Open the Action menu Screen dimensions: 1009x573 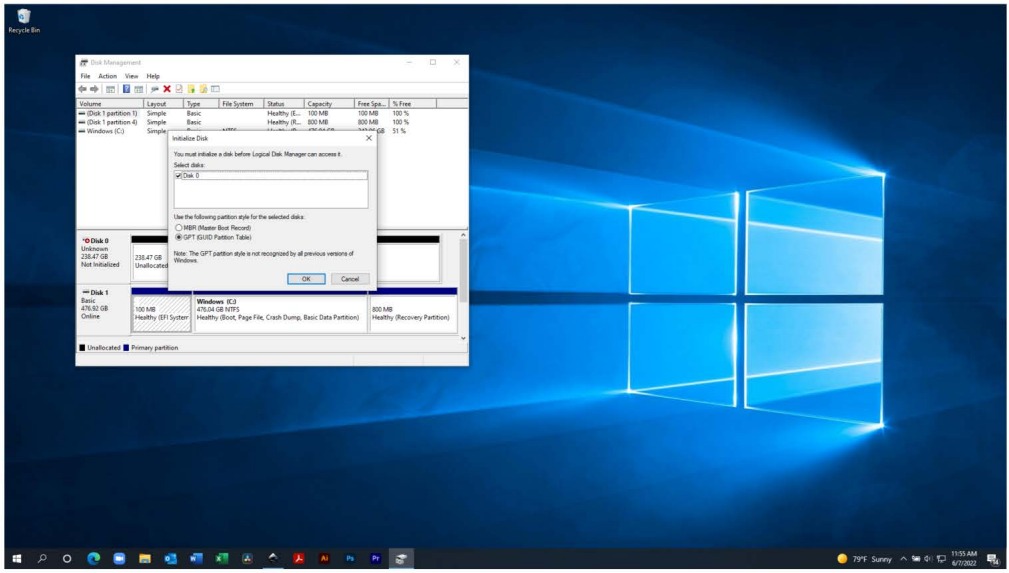[107, 76]
